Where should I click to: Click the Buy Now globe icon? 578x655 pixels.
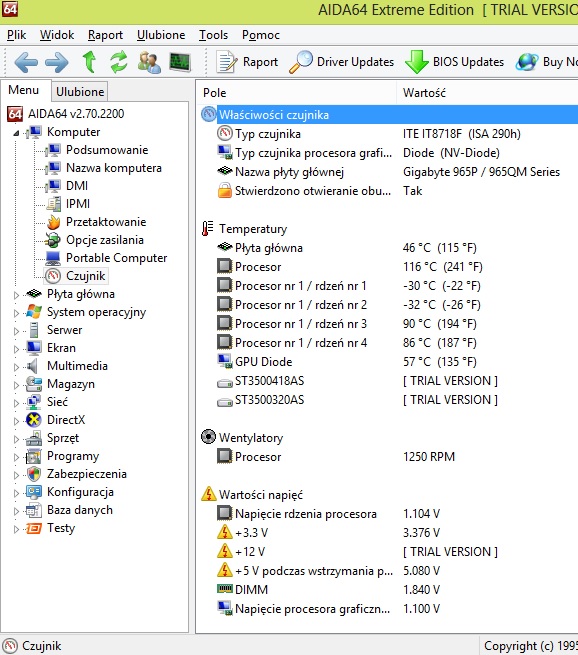[x=527, y=62]
